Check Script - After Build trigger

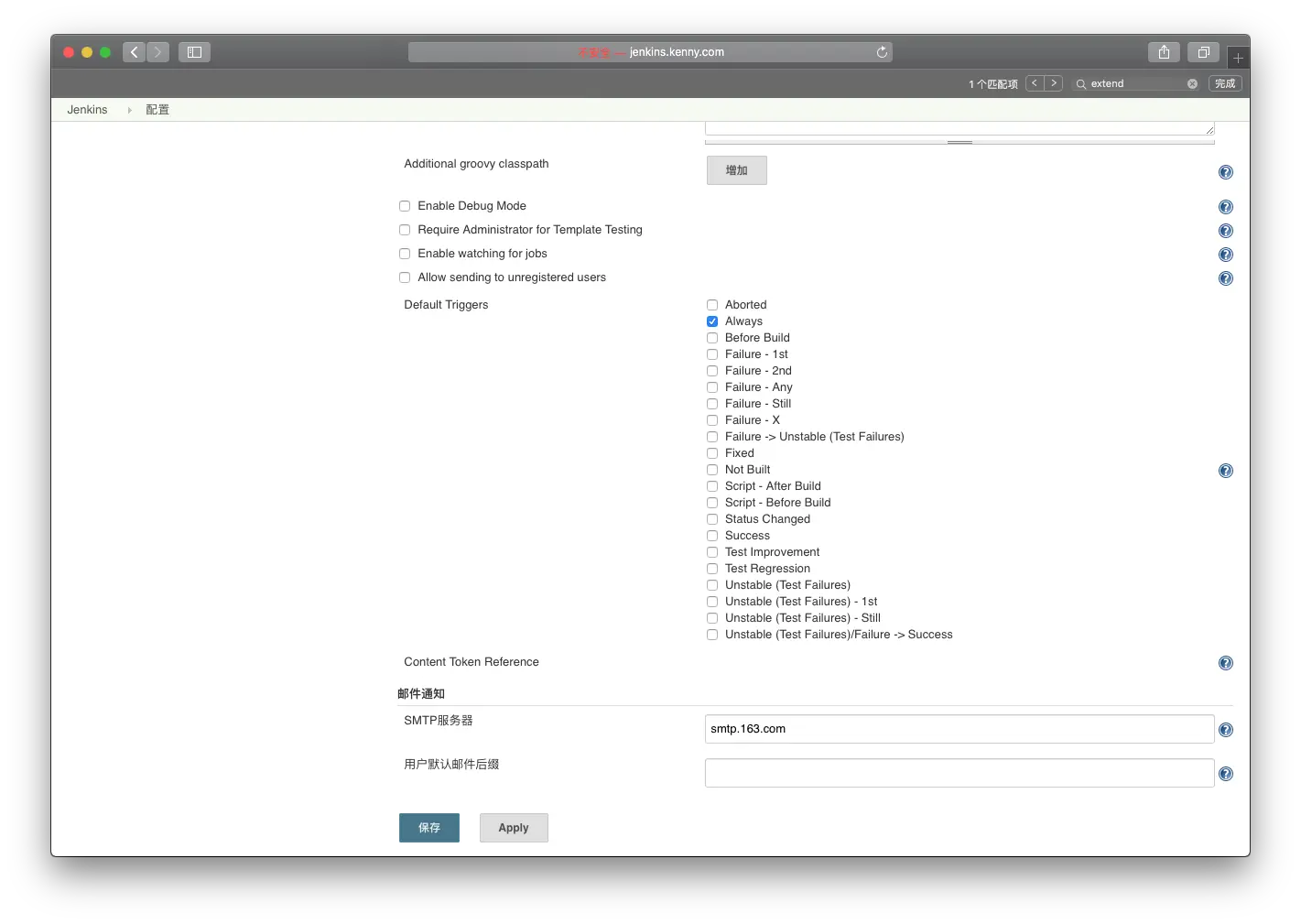(712, 486)
